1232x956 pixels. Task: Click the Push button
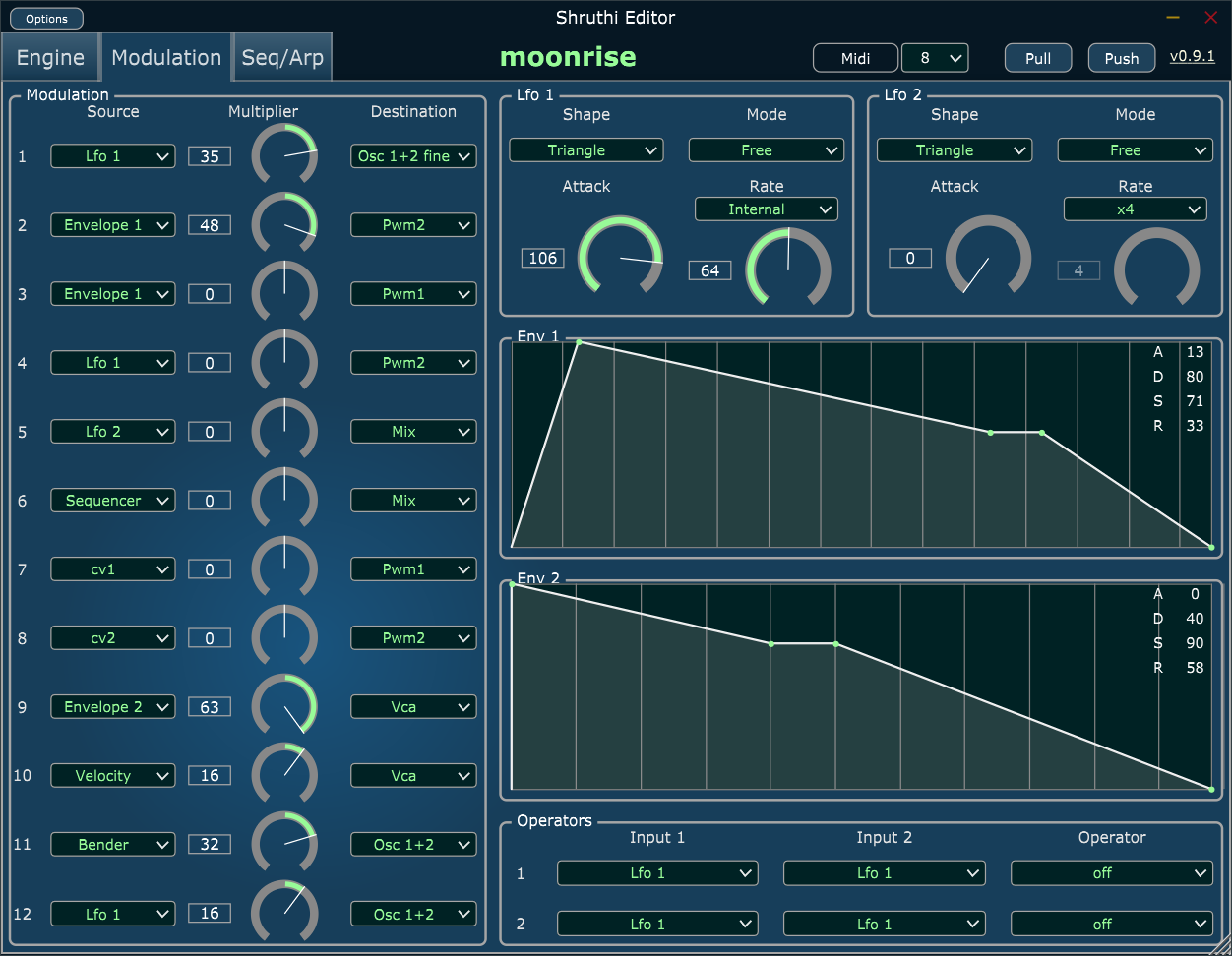pos(1121,58)
